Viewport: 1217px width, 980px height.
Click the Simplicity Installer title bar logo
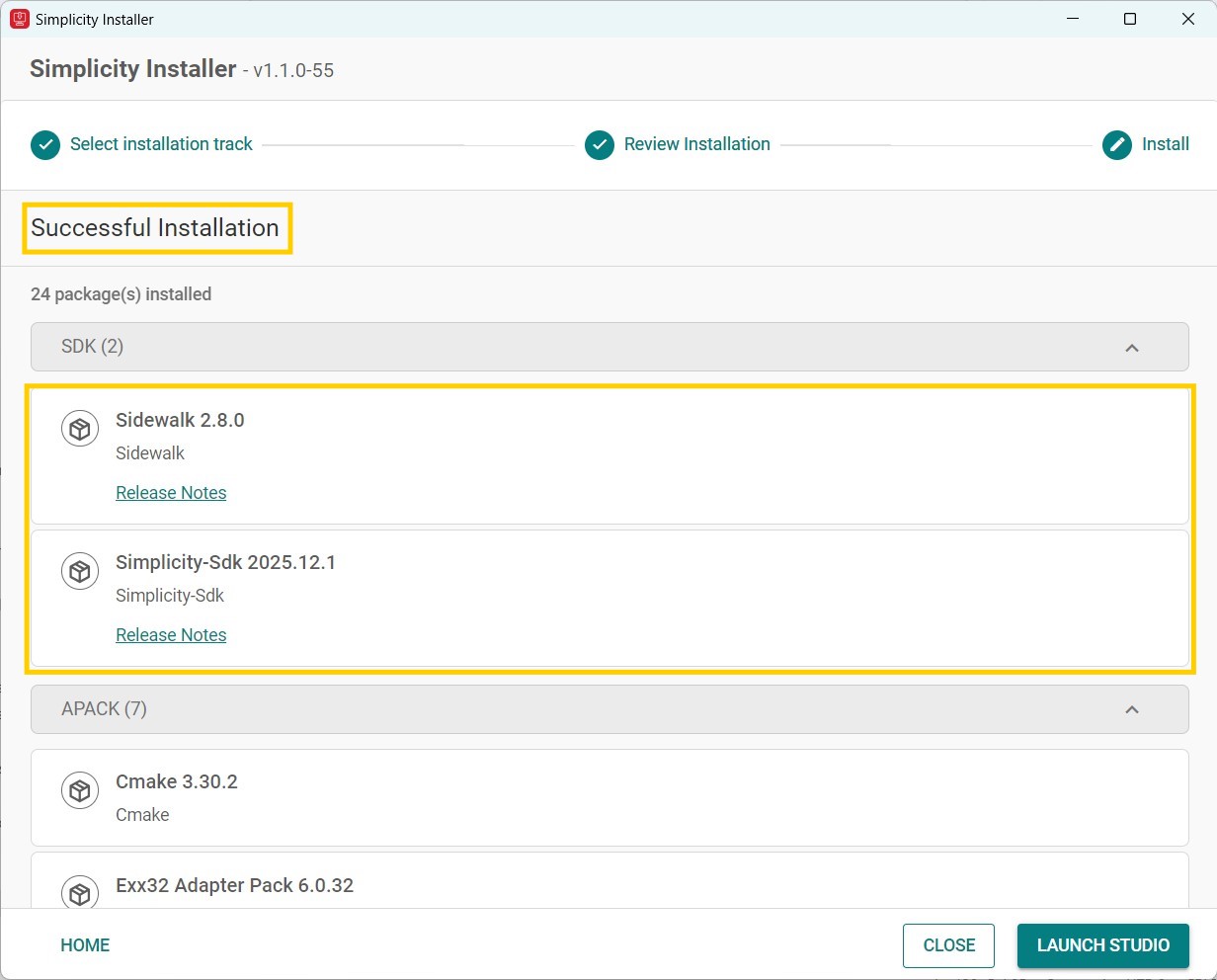pos(19,19)
